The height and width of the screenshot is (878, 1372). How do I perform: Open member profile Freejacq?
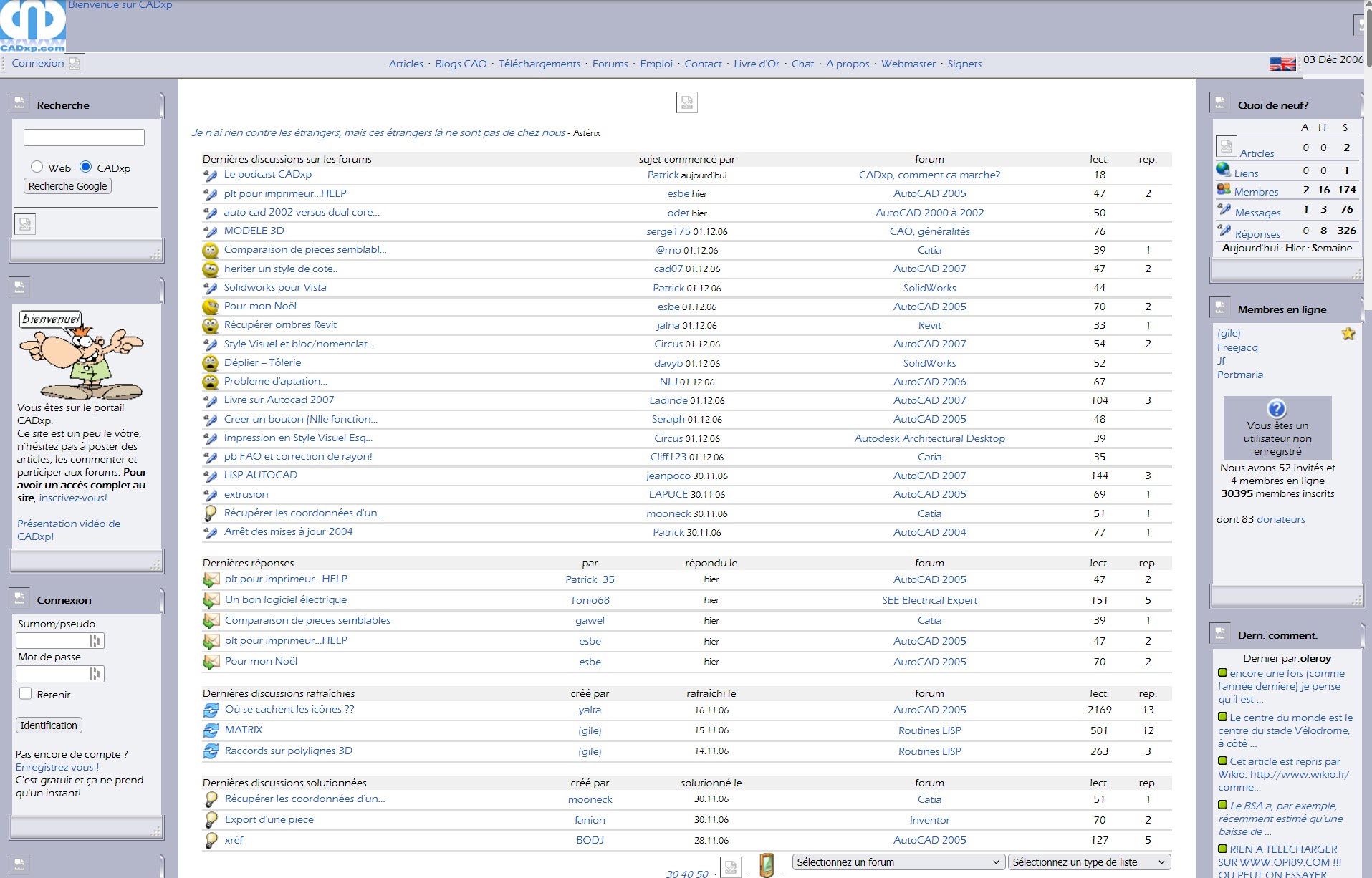click(x=1237, y=347)
